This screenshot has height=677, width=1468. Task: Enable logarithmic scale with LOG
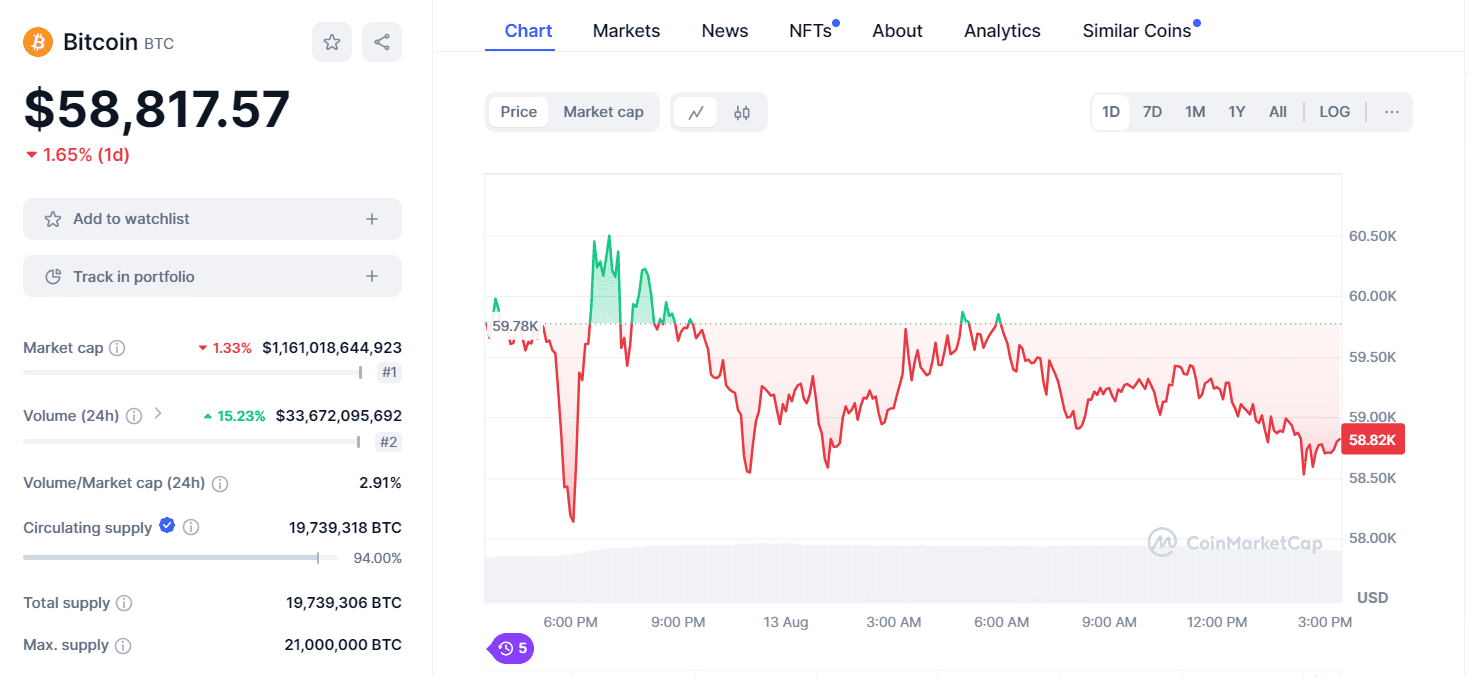1334,111
